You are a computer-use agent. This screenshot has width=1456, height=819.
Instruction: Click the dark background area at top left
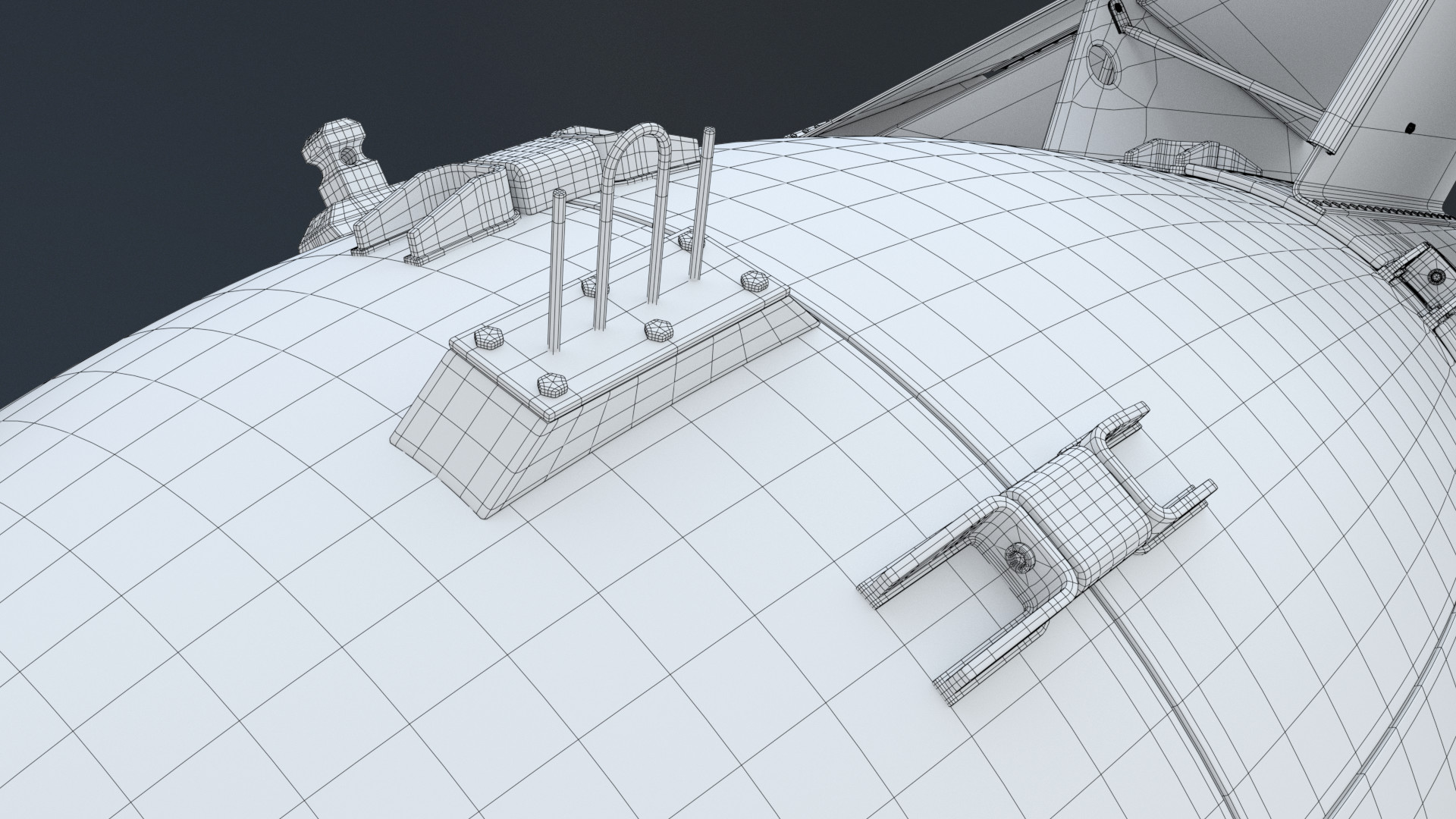coord(152,114)
